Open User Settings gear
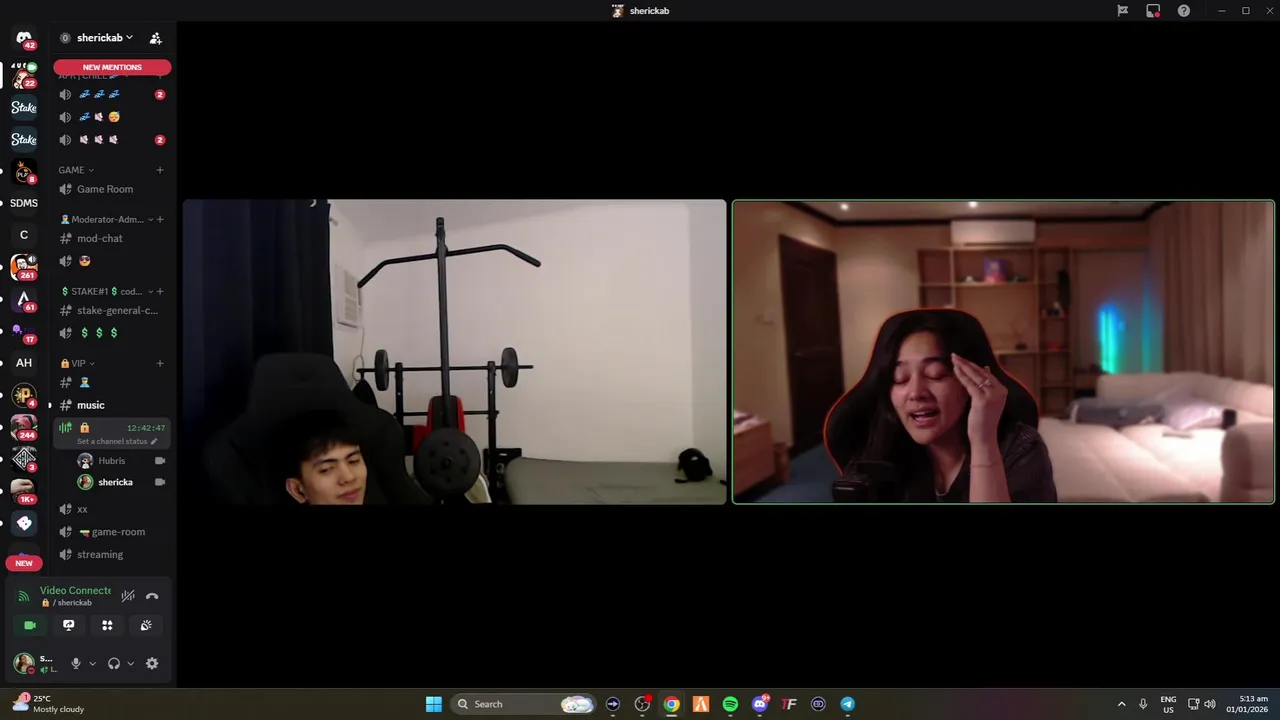1280x720 pixels. (152, 663)
